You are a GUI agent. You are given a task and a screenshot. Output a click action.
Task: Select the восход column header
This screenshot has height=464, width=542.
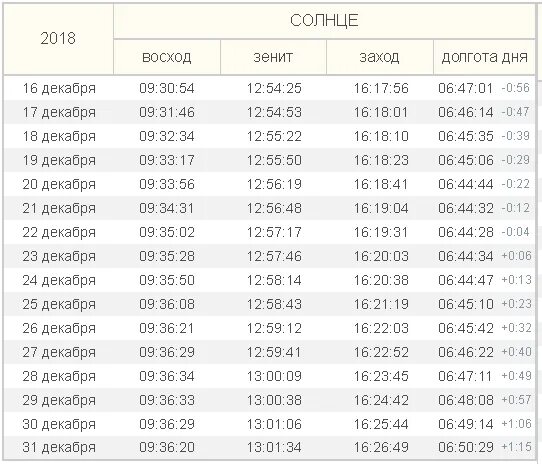click(x=167, y=57)
